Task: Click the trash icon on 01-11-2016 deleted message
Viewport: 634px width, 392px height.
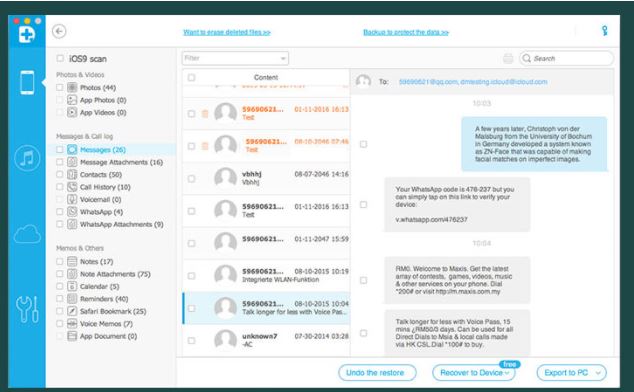Action: click(205, 114)
